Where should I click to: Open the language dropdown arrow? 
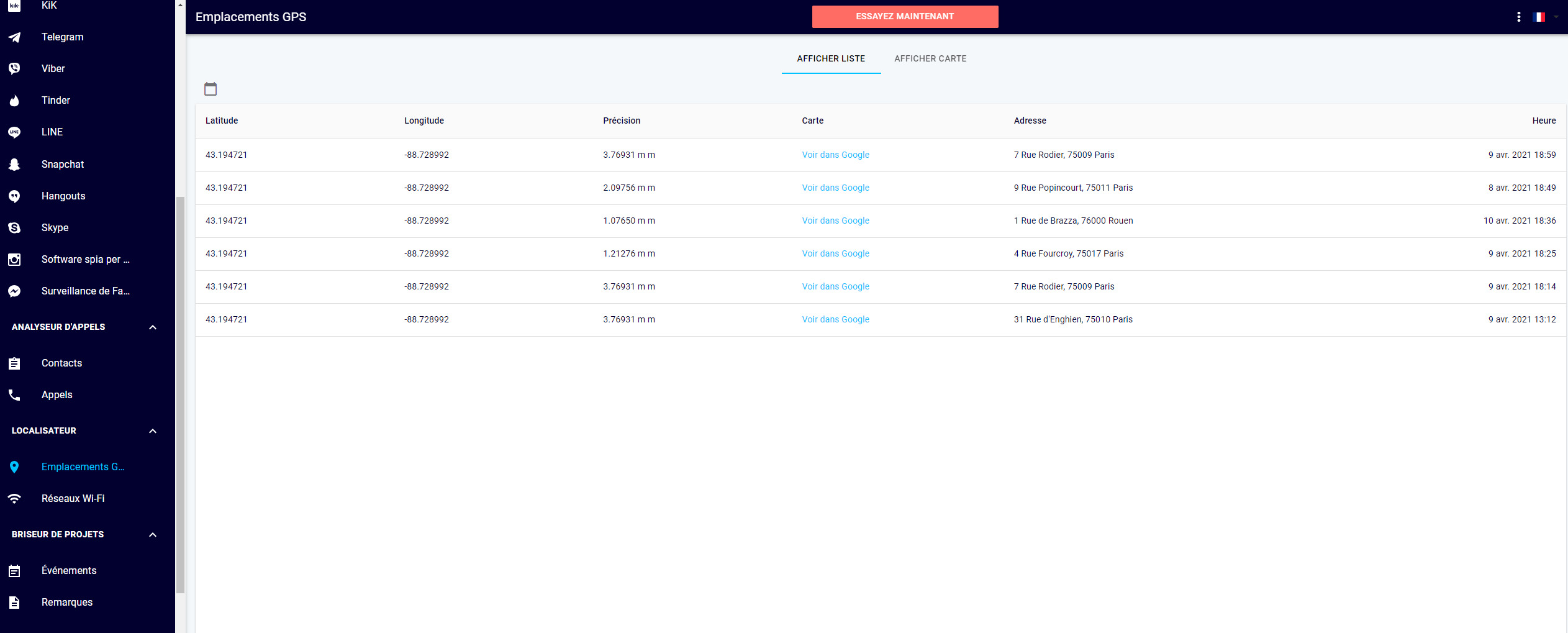[1556, 17]
